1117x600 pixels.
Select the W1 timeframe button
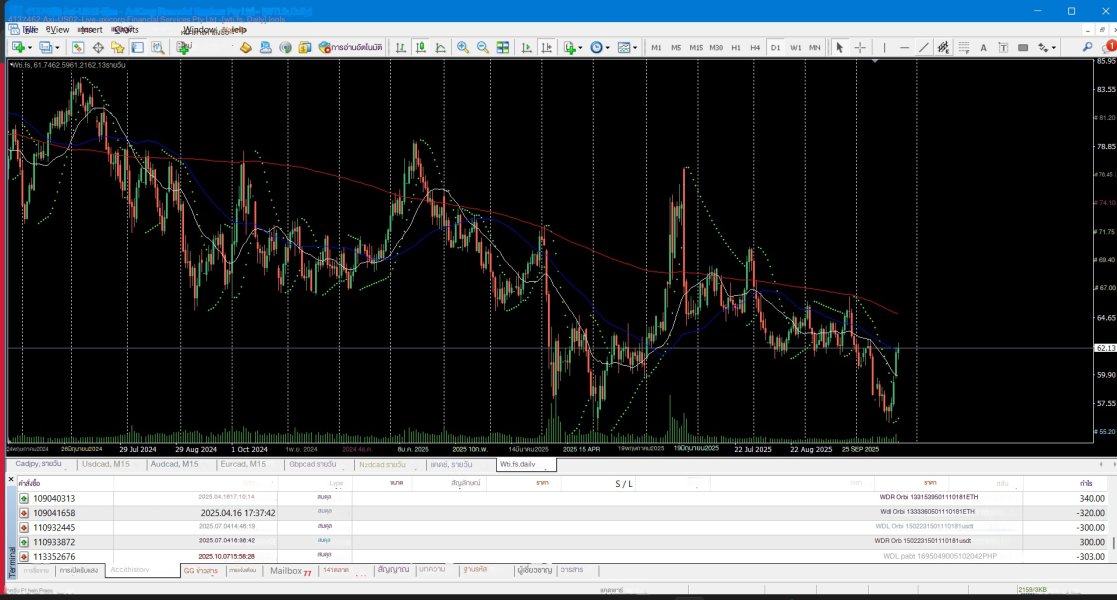point(795,47)
